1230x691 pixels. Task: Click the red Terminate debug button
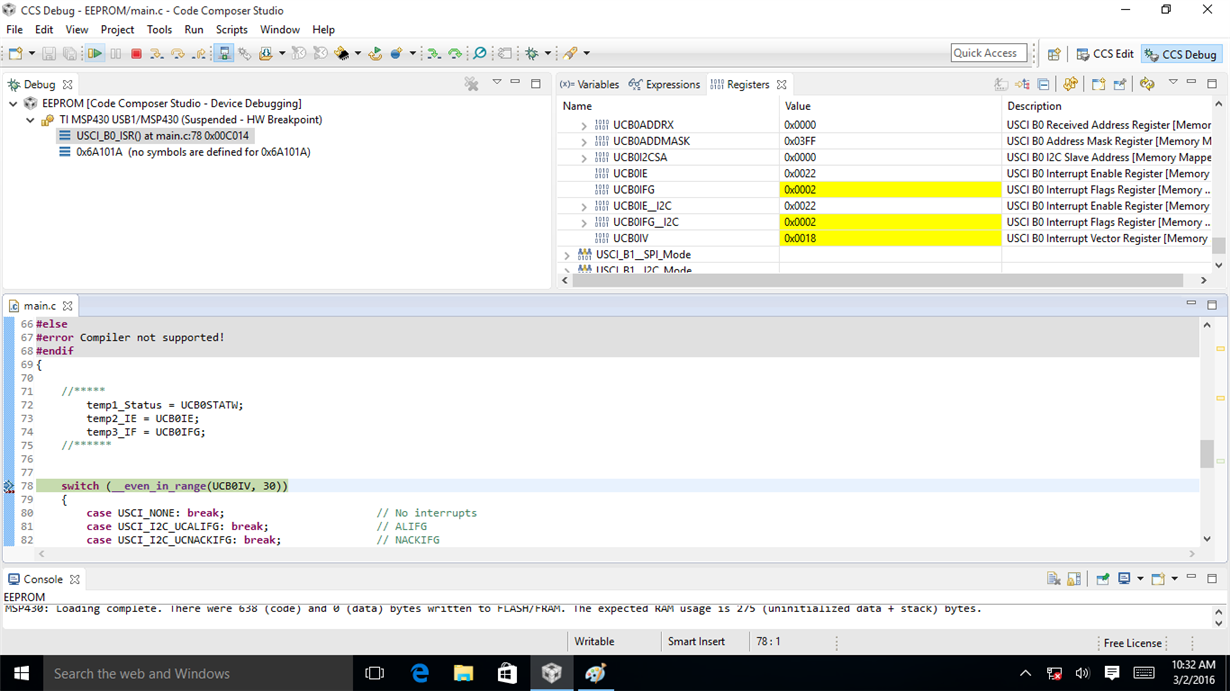tap(136, 53)
